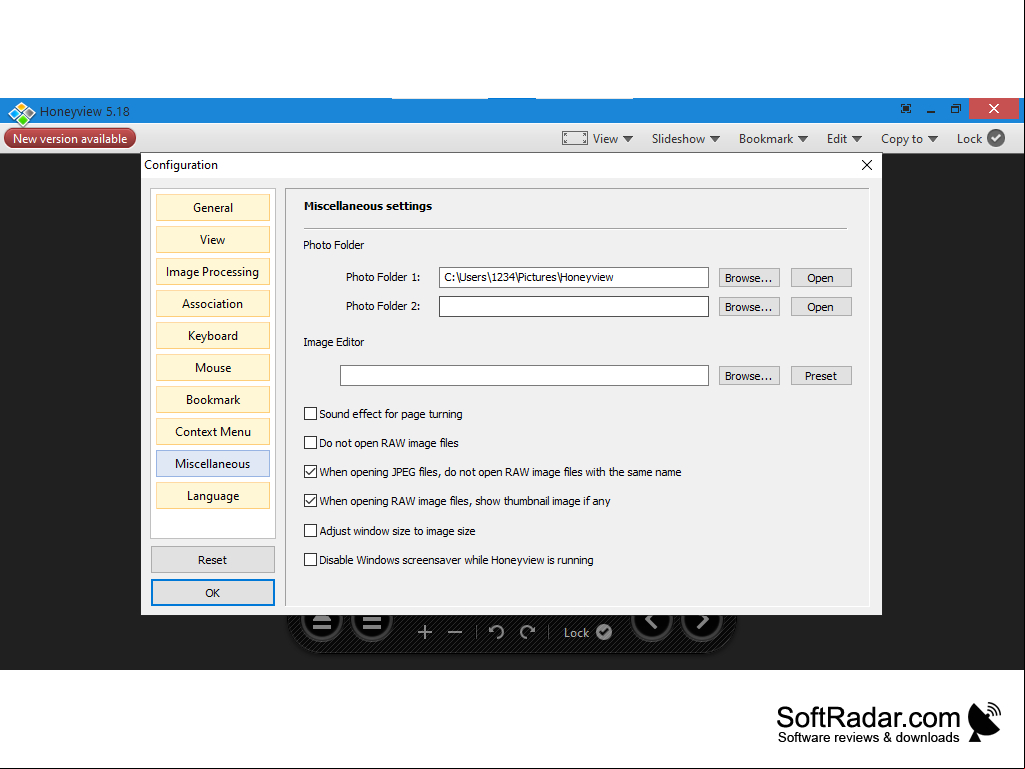
Task: Zoom in with the plus icon
Action: pos(425,632)
